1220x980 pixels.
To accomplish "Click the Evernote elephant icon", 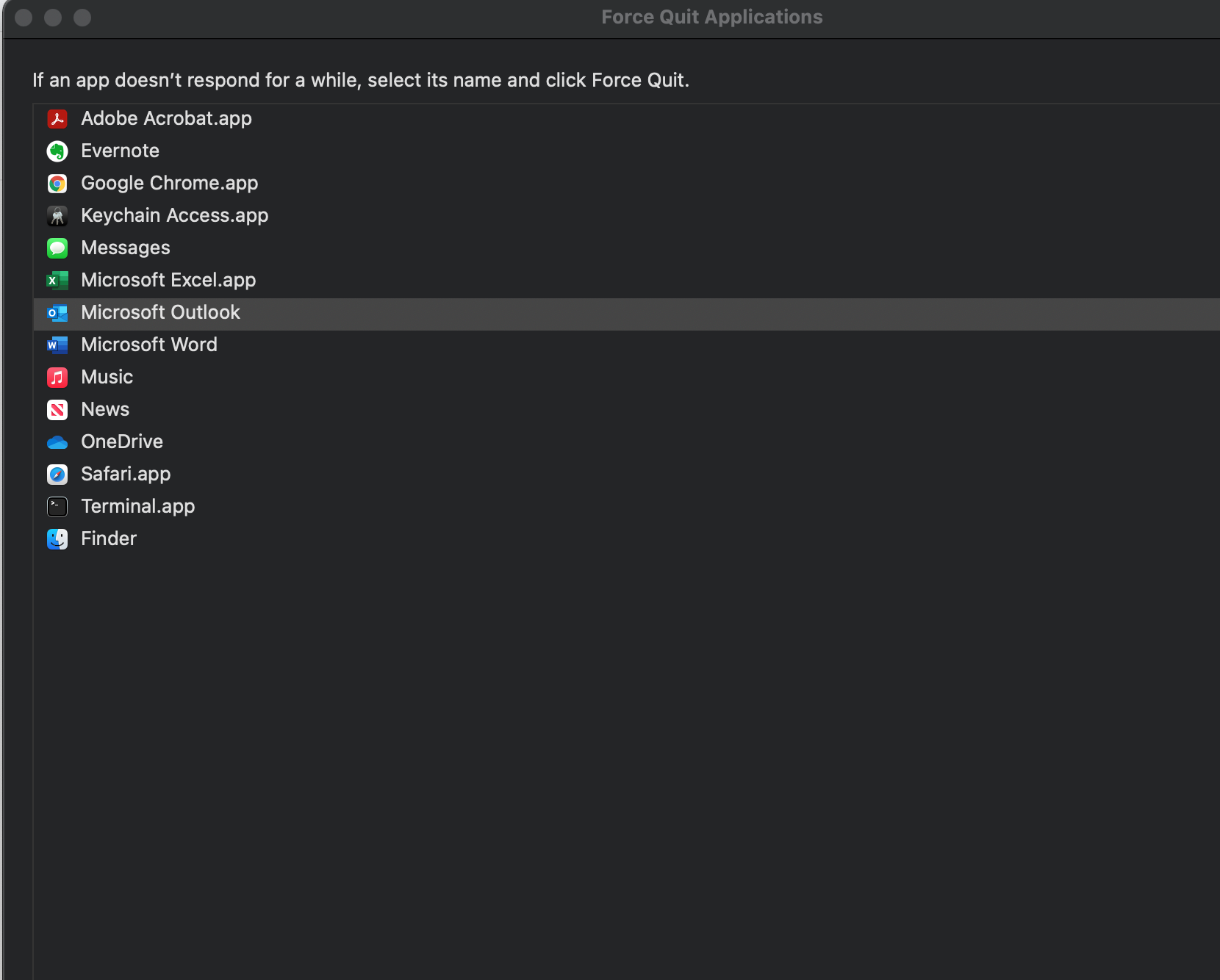I will coord(57,151).
